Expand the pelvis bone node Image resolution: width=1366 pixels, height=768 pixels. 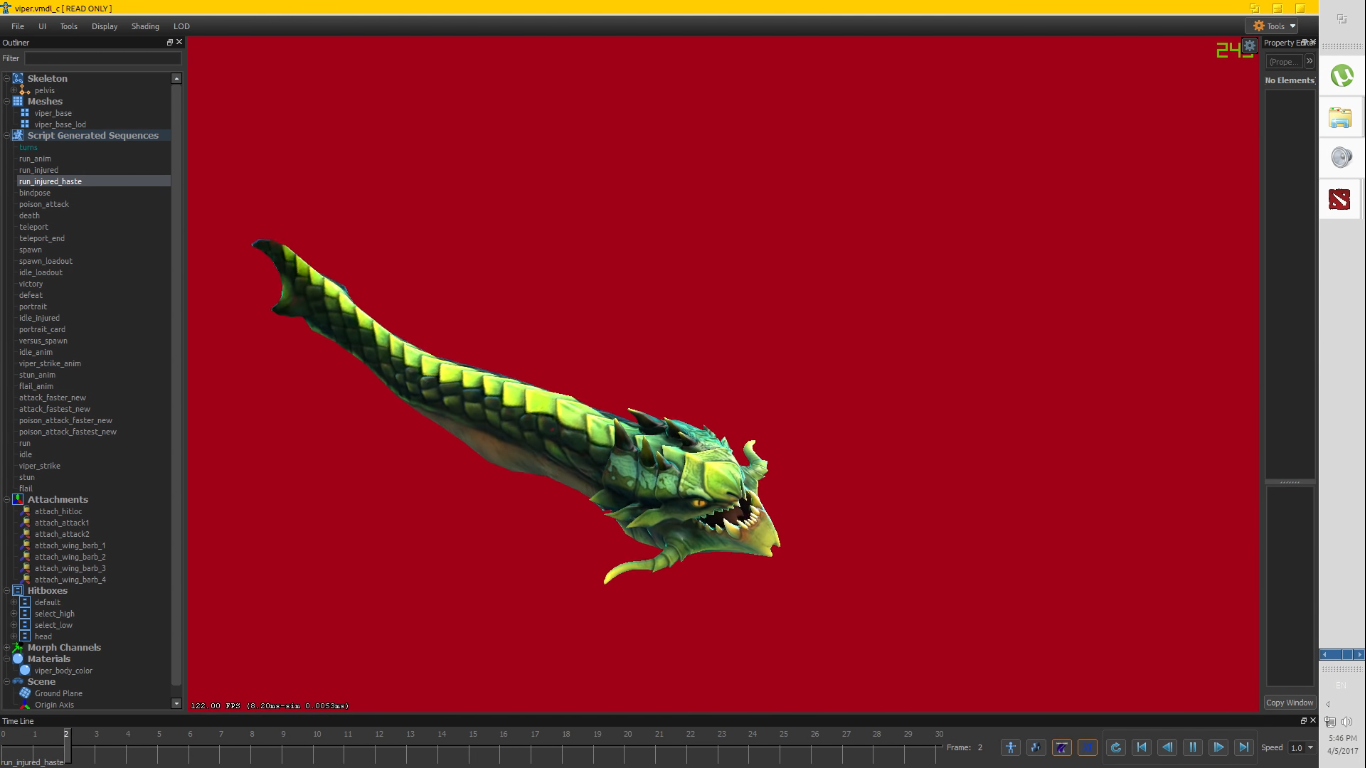(x=14, y=90)
